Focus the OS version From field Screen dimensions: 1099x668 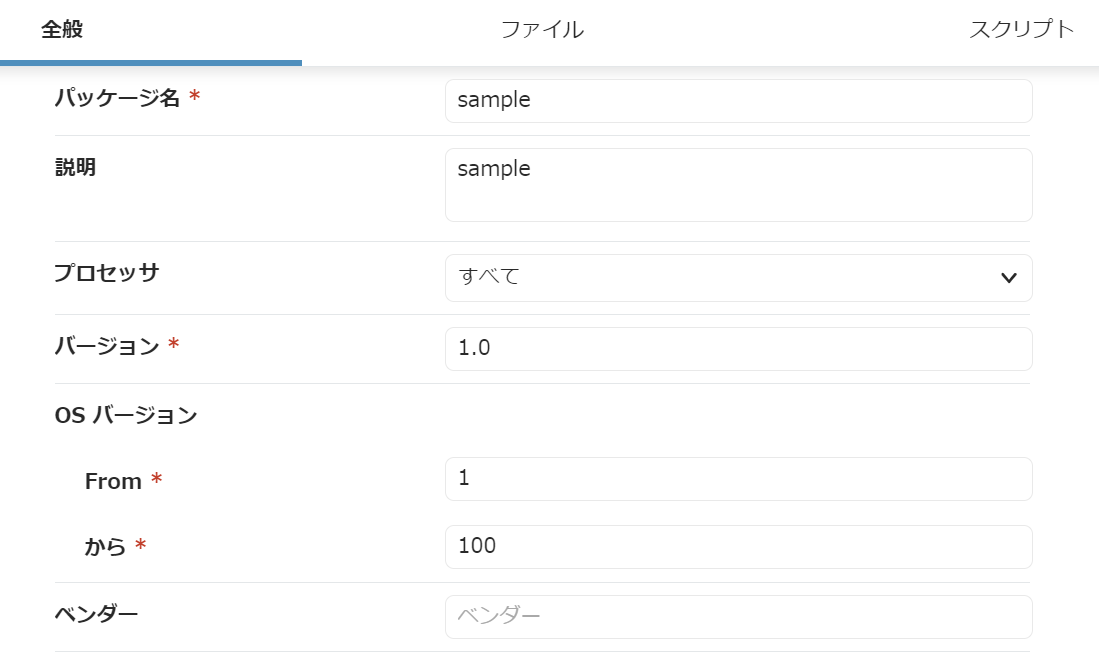tap(738, 479)
